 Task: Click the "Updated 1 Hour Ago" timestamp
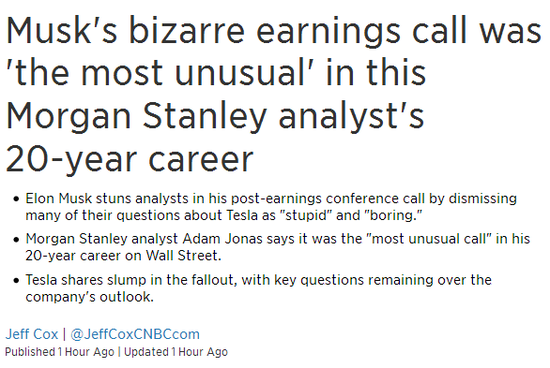coord(176,352)
